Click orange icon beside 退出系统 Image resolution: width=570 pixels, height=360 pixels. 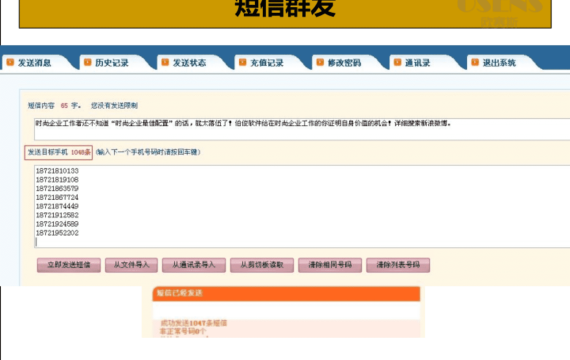pyautogui.click(x=475, y=63)
